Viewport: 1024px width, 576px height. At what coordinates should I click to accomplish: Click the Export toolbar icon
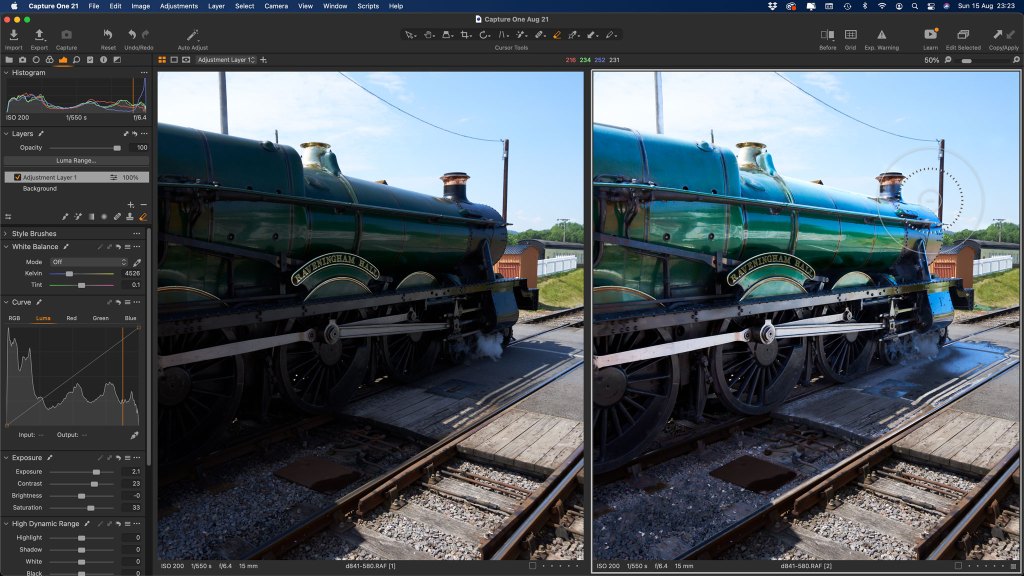tap(39, 35)
